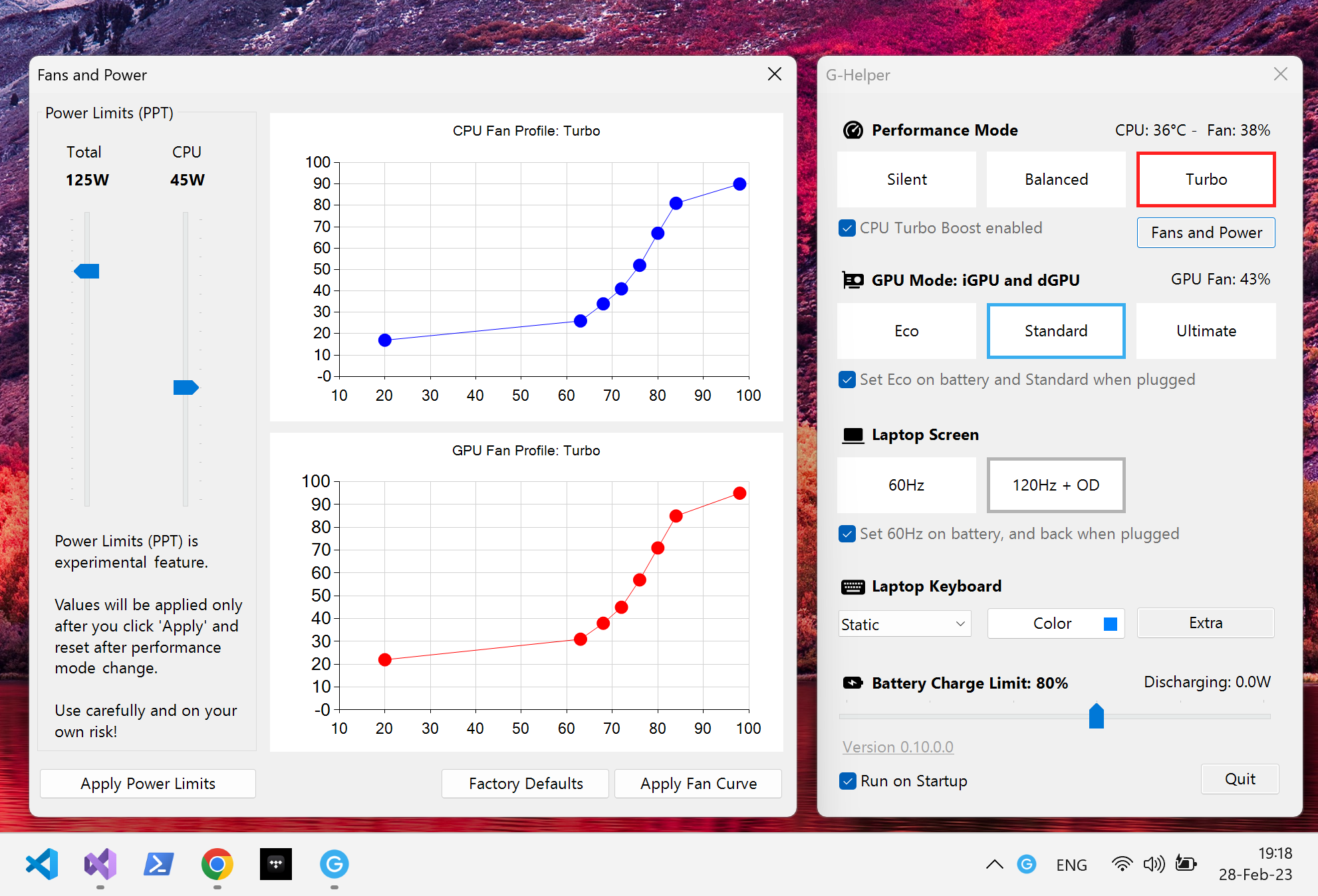Show hidden tray icons chevron
The width and height of the screenshot is (1318, 896).
(994, 864)
